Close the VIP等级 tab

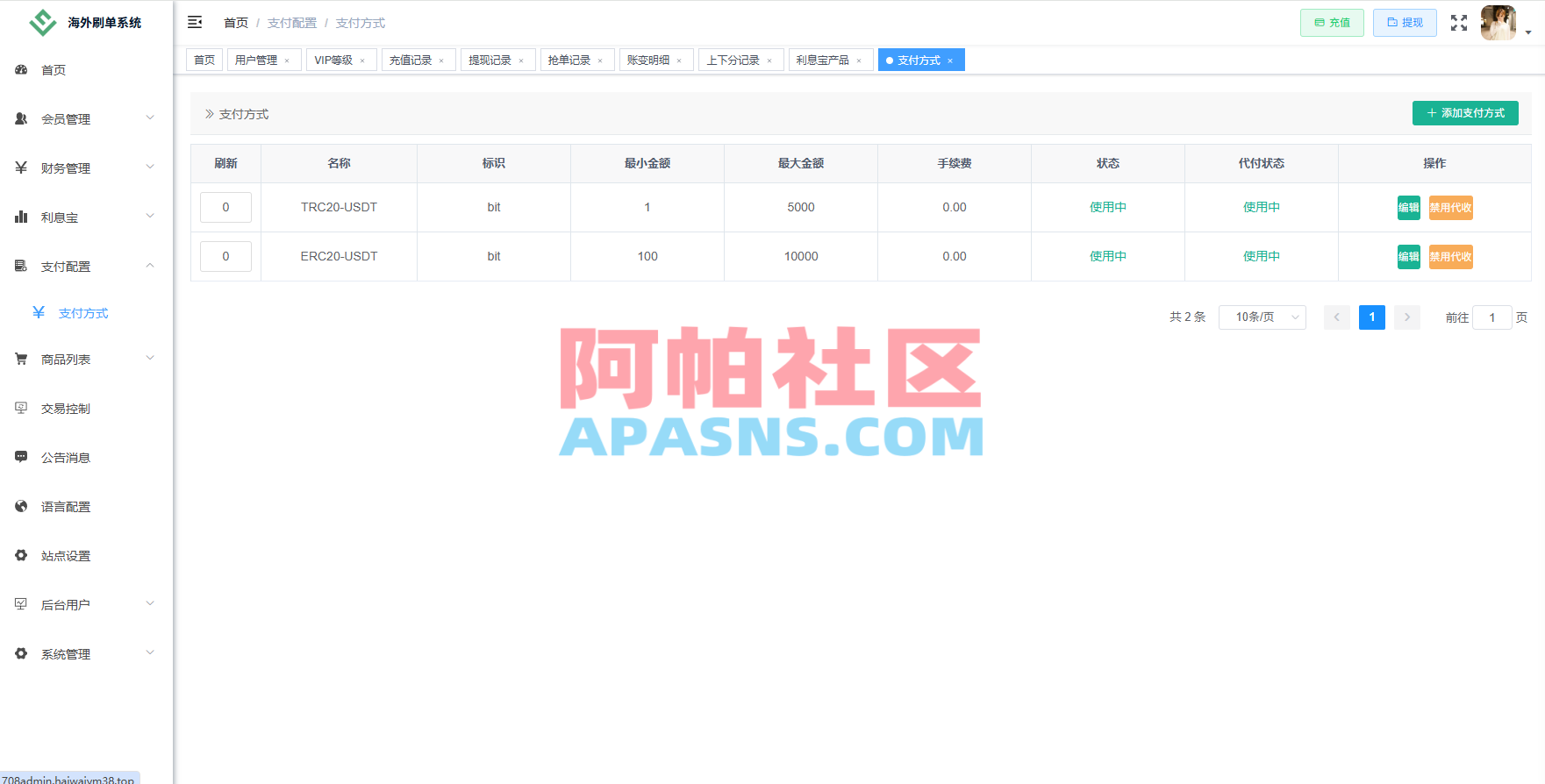362,61
